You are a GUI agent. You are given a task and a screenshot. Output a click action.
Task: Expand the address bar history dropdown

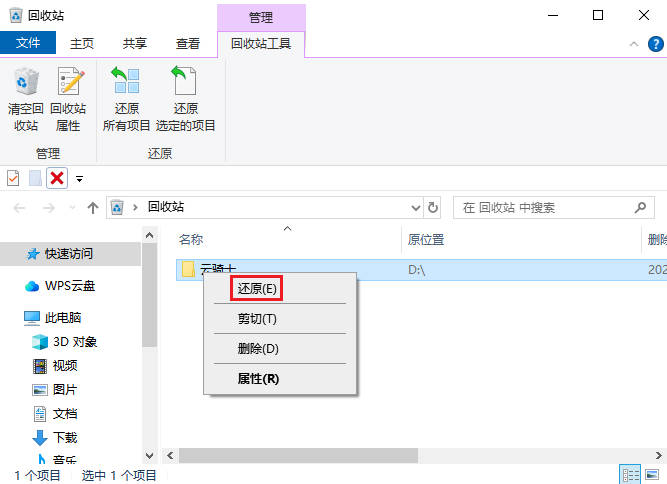(417, 208)
